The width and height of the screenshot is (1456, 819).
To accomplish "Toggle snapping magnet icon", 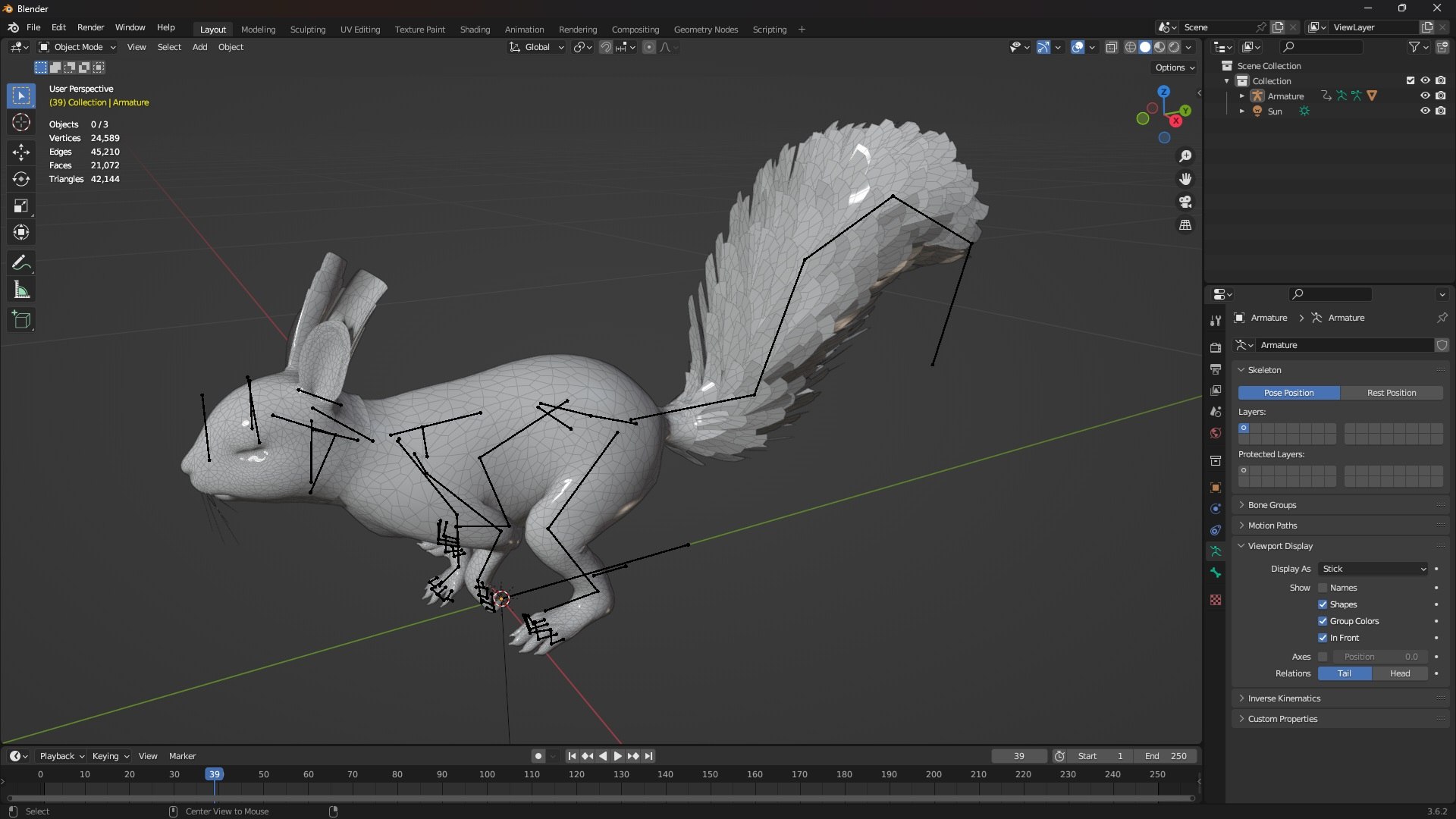I will click(605, 47).
